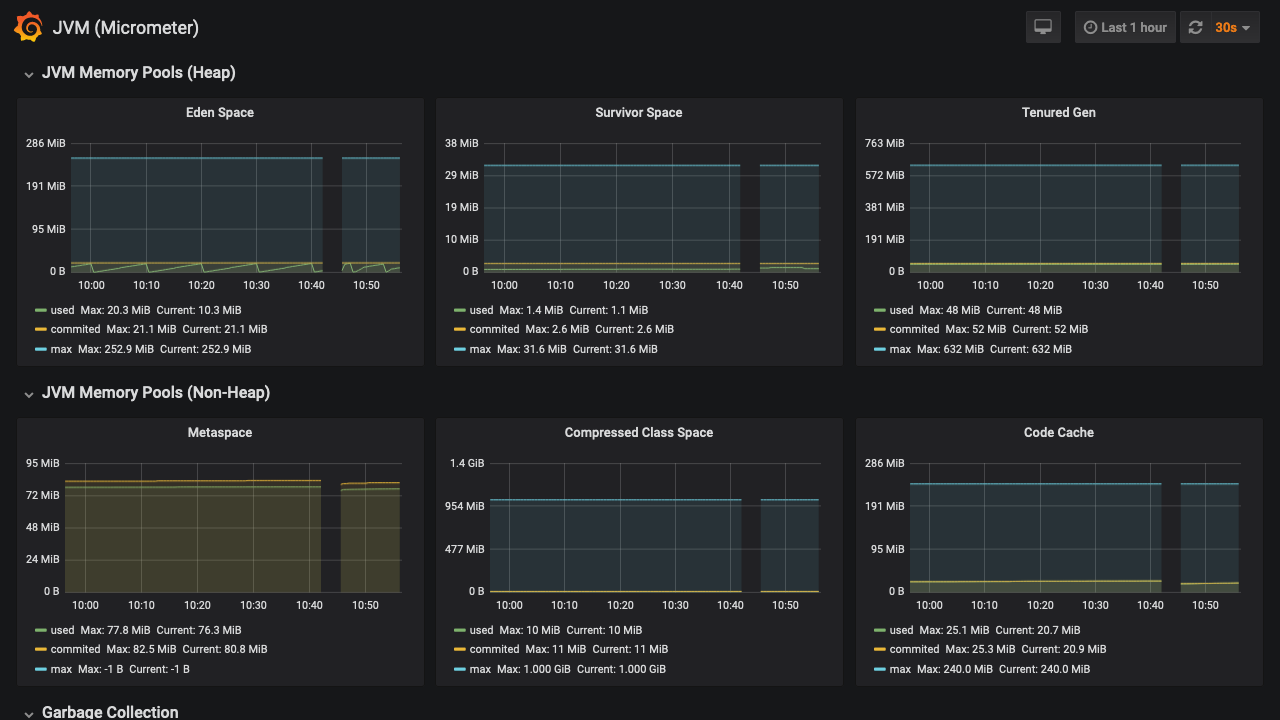Click the cycle view mode monitor icon
The image size is (1280, 720).
[1043, 27]
